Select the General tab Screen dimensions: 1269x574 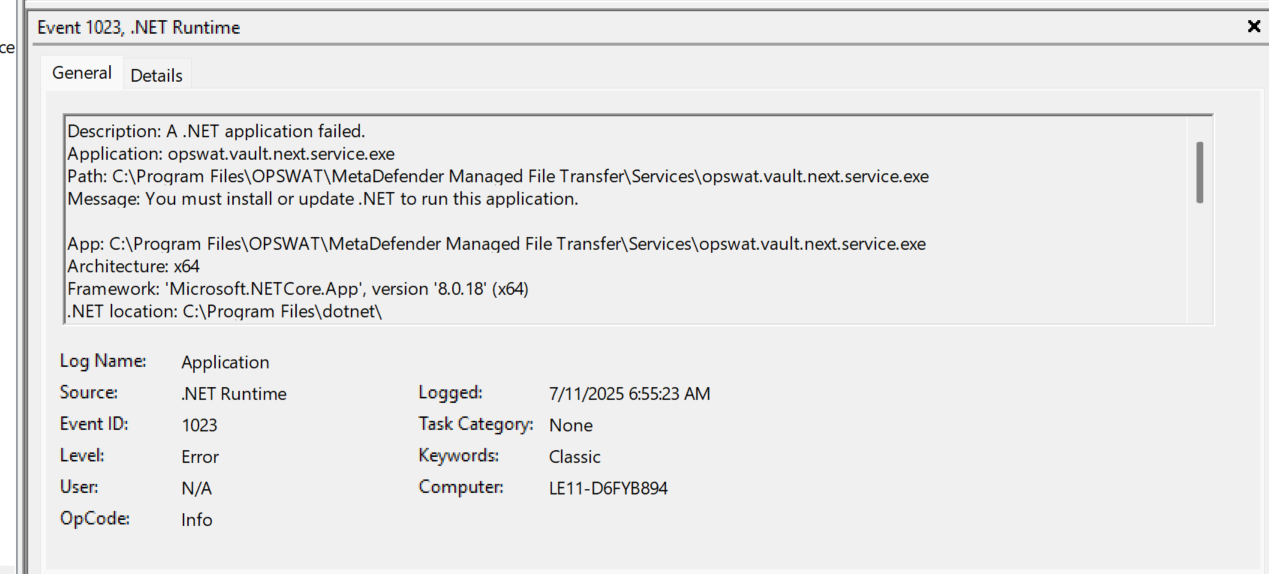pos(82,73)
